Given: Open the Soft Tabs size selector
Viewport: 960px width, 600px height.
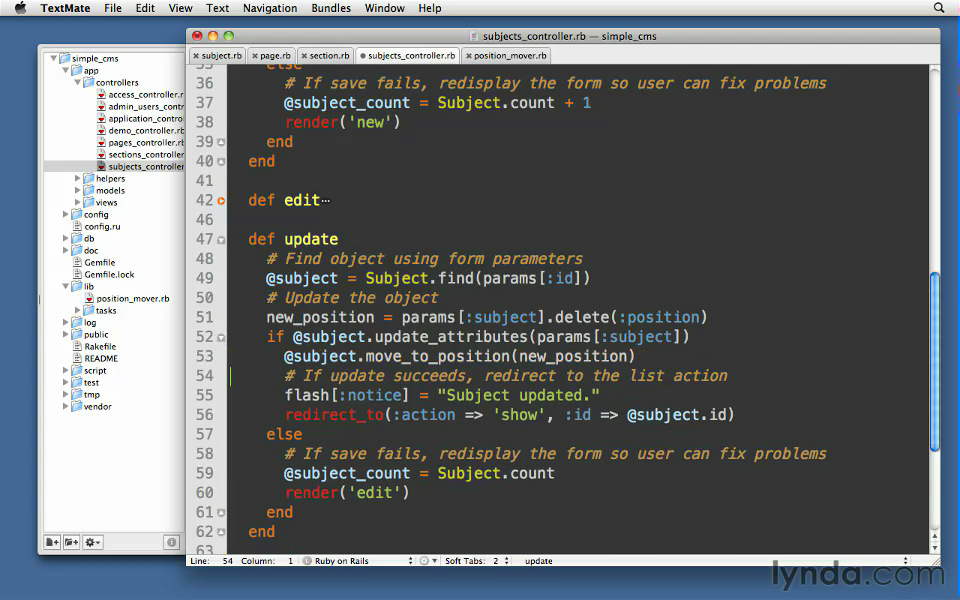Looking at the screenshot, I should pyautogui.click(x=477, y=560).
